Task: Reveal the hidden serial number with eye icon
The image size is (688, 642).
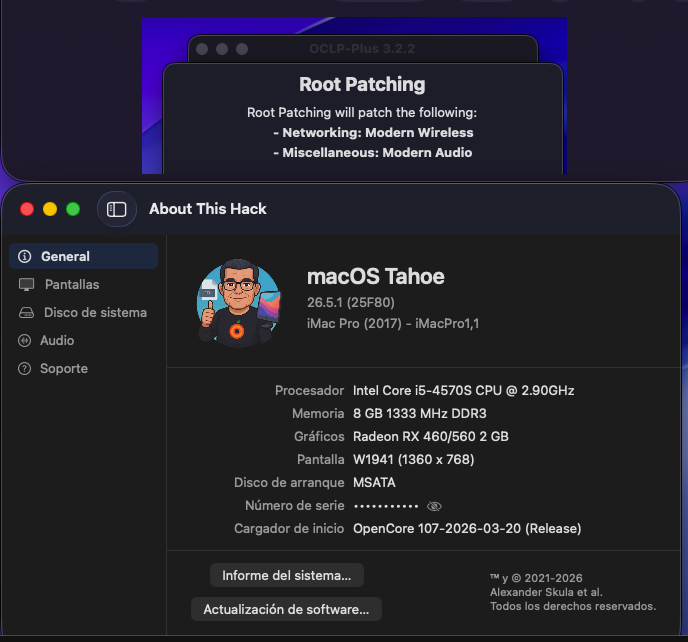Action: pos(434,506)
